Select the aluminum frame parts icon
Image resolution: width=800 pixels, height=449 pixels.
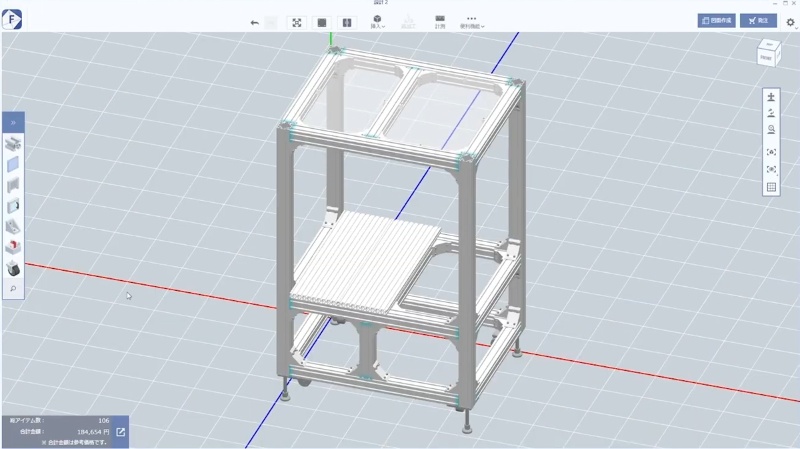pos(14,144)
